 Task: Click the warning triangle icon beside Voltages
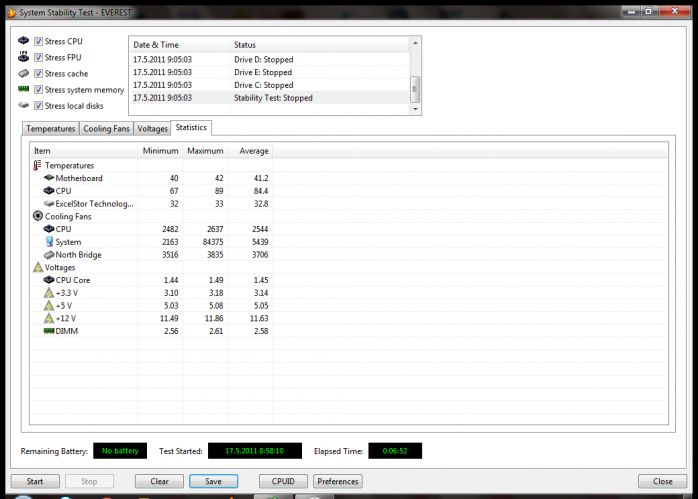pyautogui.click(x=38, y=267)
